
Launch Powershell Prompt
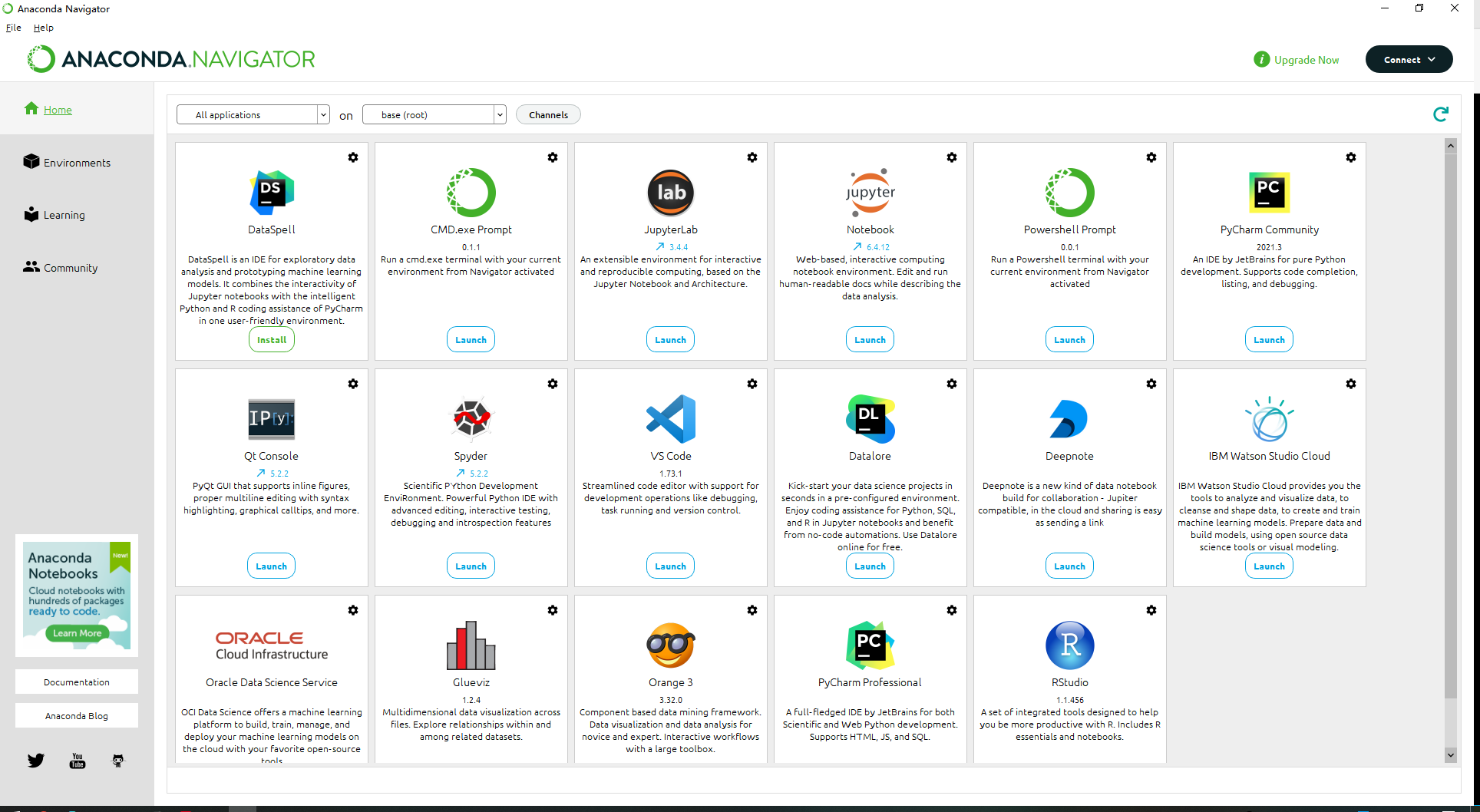(1070, 339)
